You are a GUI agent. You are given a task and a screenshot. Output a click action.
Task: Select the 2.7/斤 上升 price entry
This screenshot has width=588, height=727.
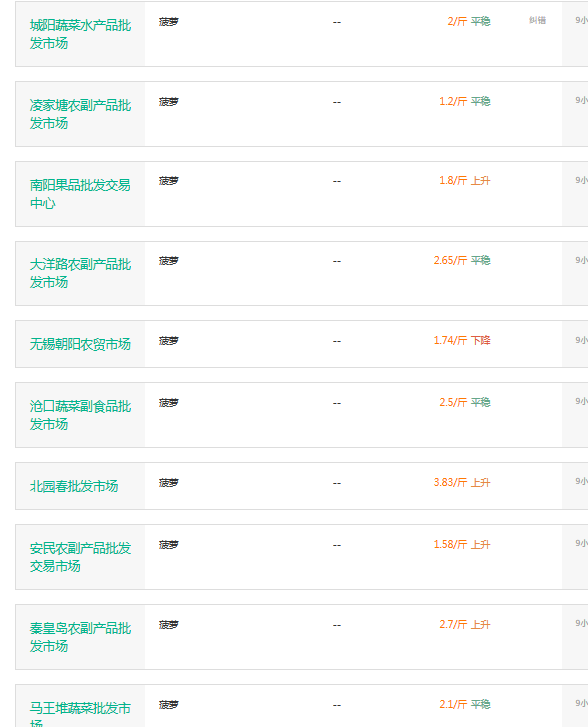click(x=465, y=625)
